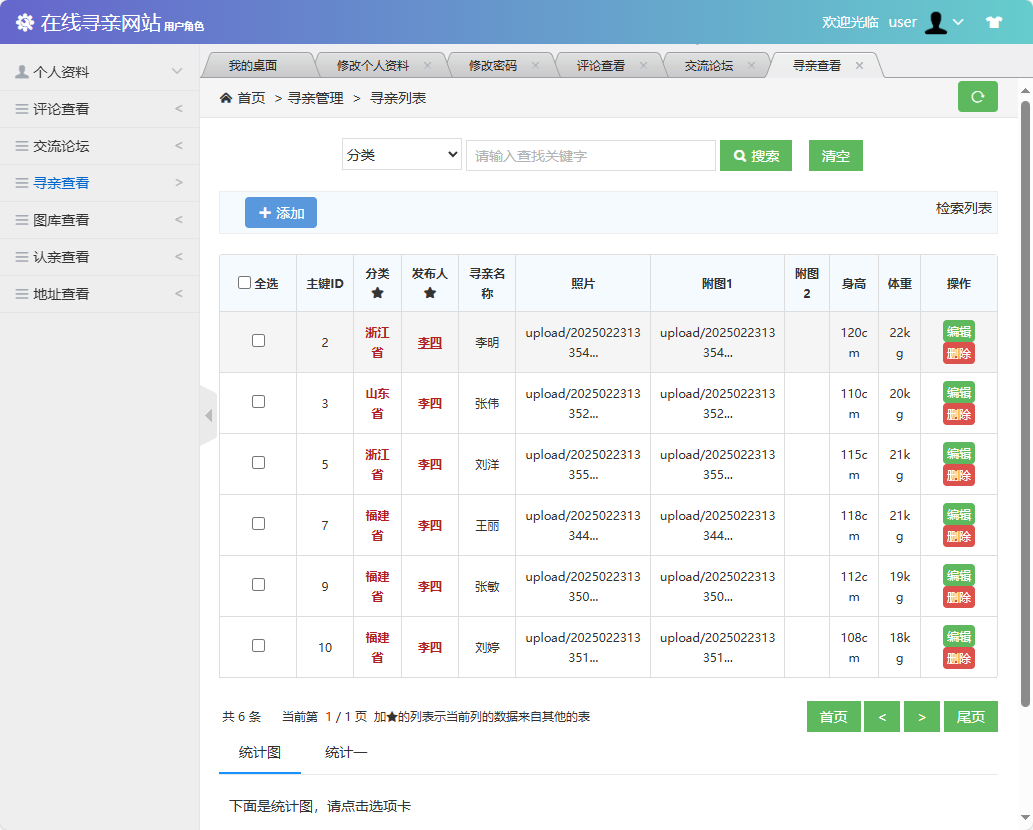Click the search keyword input field

click(590, 153)
